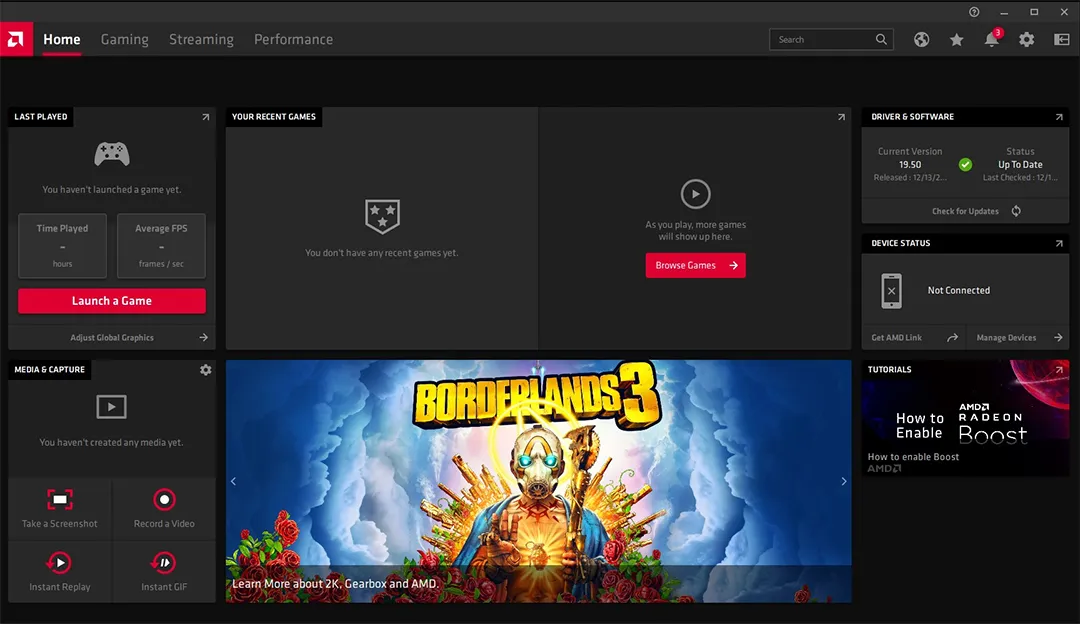Open the How to Enable Boost tutorial

coord(965,418)
